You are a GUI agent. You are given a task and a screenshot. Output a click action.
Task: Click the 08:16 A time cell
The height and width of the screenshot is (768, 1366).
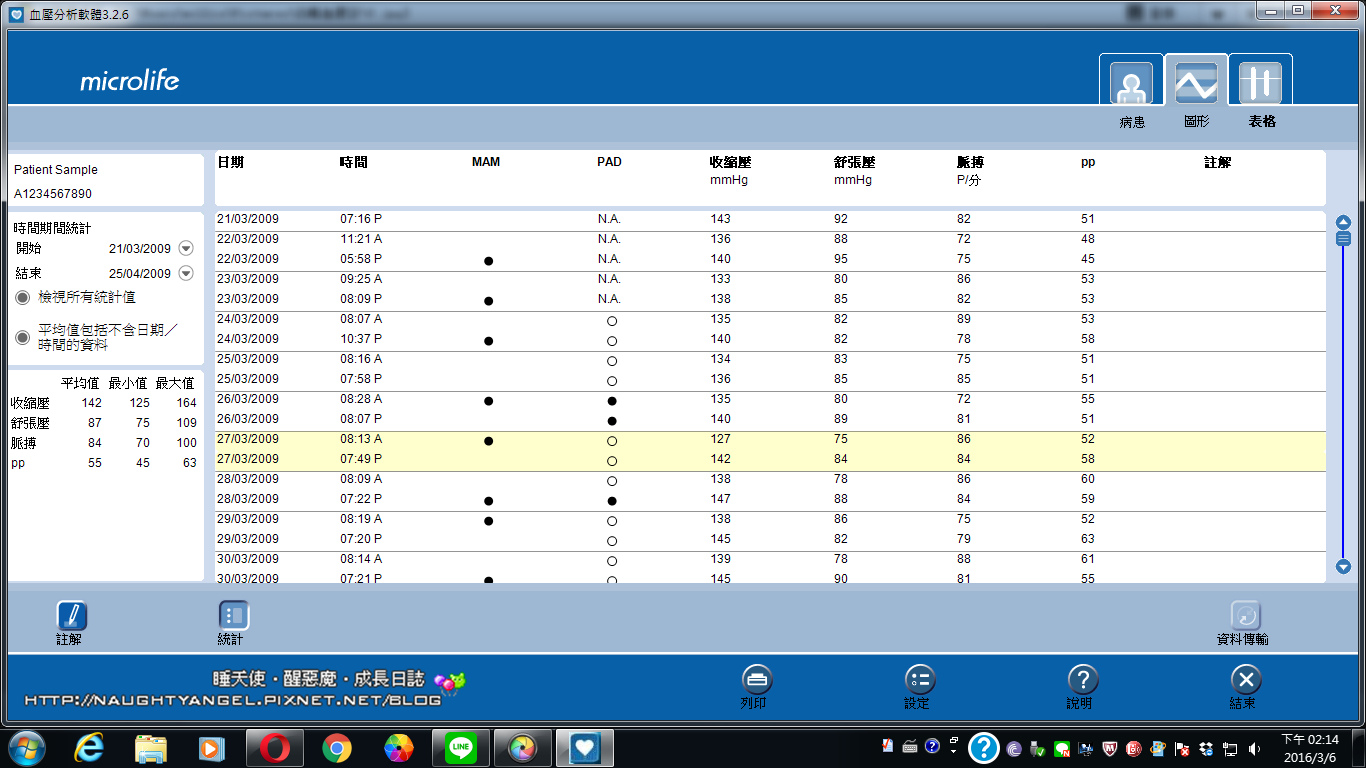[x=361, y=359]
